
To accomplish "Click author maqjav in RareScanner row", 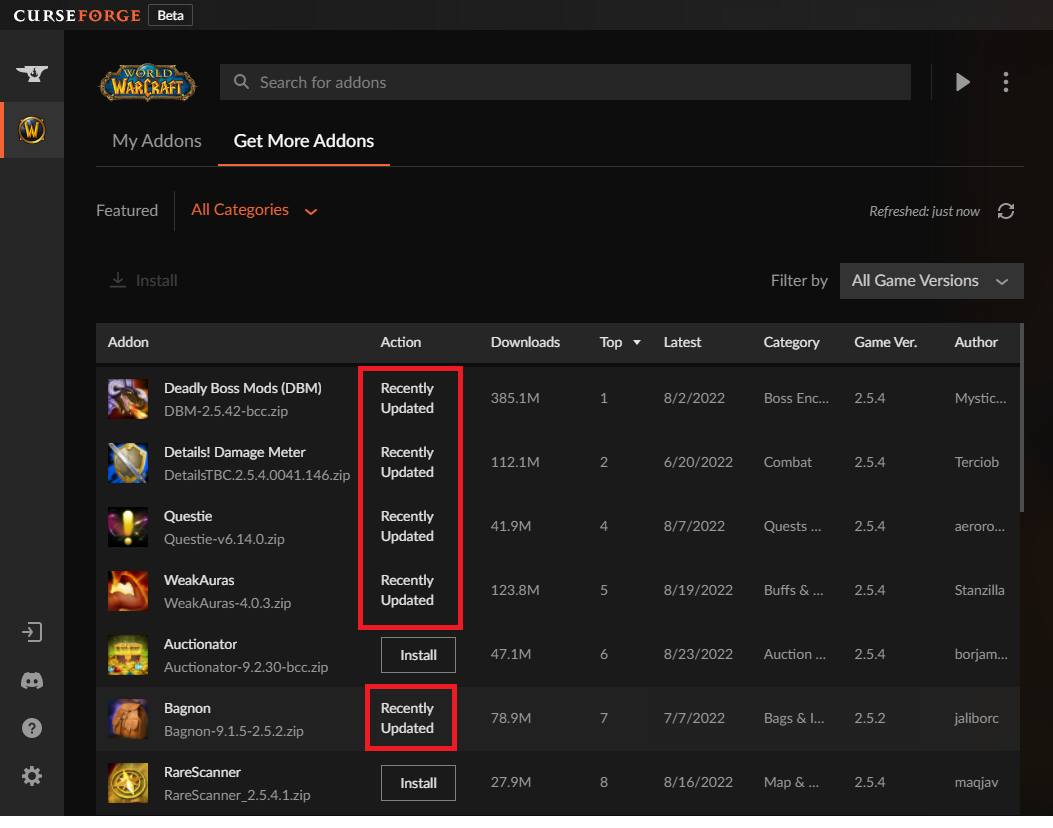I will point(976,782).
